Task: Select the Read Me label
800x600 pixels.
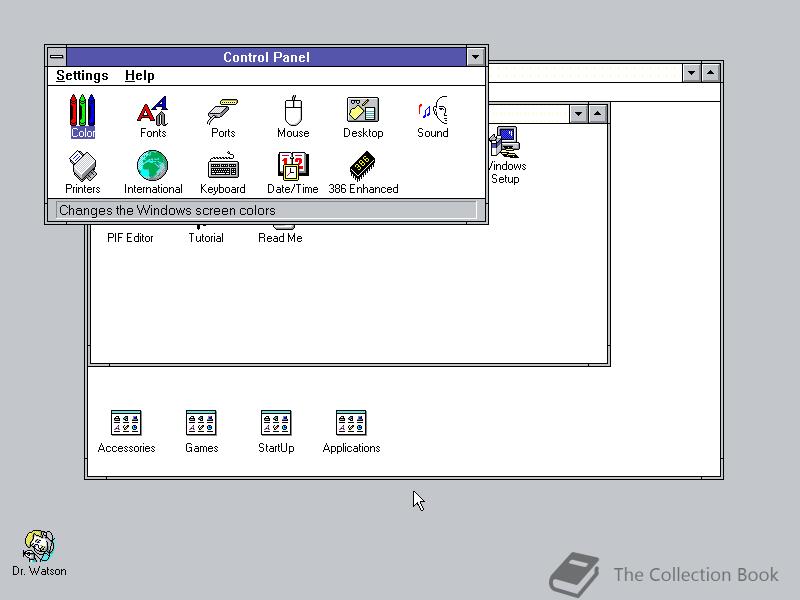Action: [280, 238]
